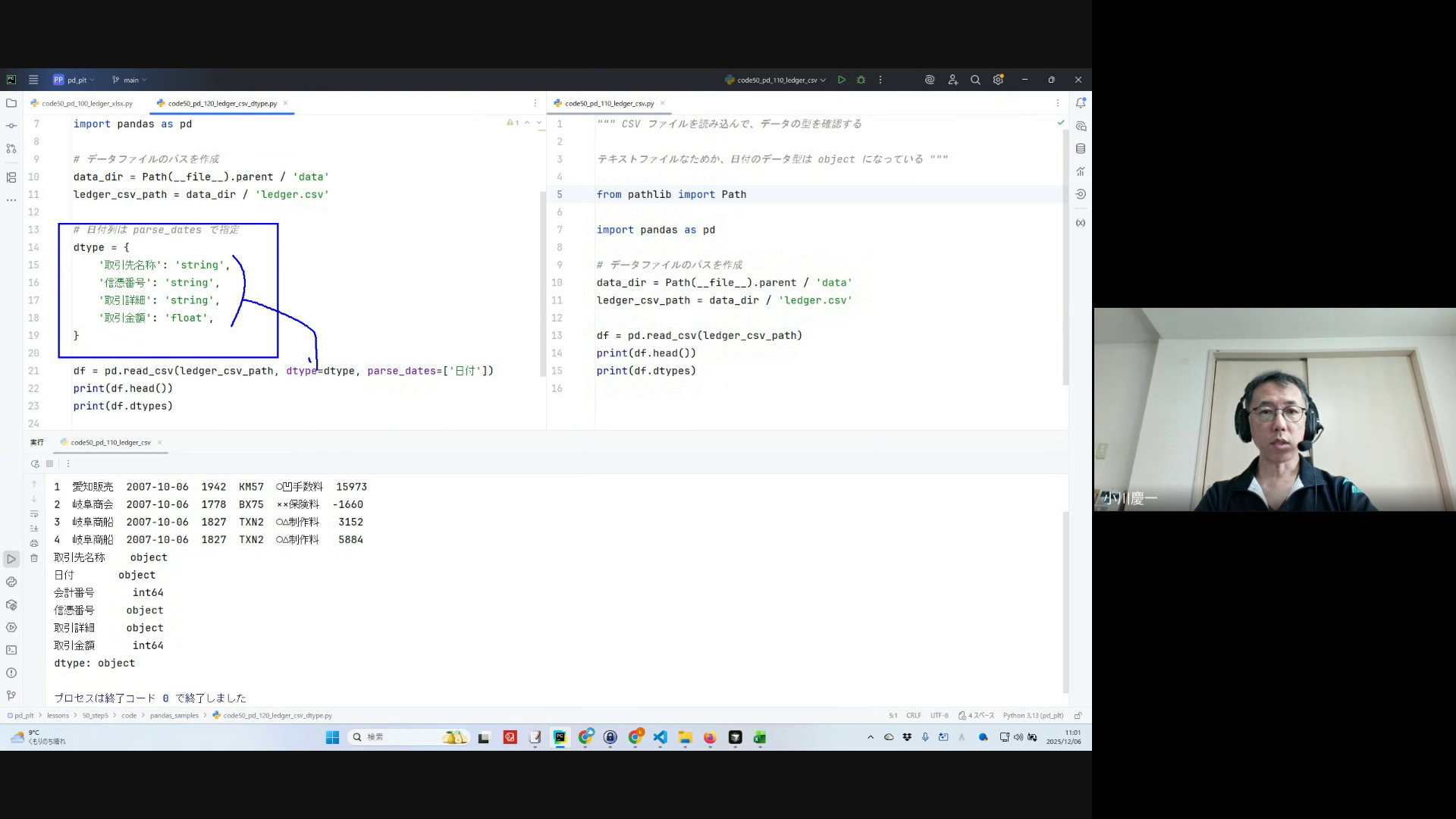Open the Python Console tool window
This screenshot has width=1456, height=819.
point(11,582)
